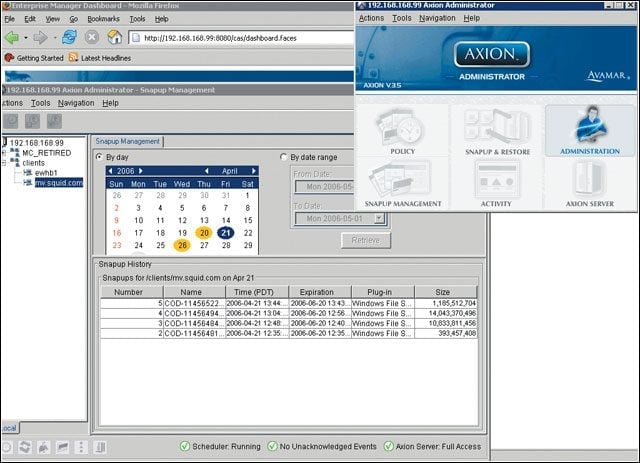Open the Forward button history dropdown

tap(55, 38)
